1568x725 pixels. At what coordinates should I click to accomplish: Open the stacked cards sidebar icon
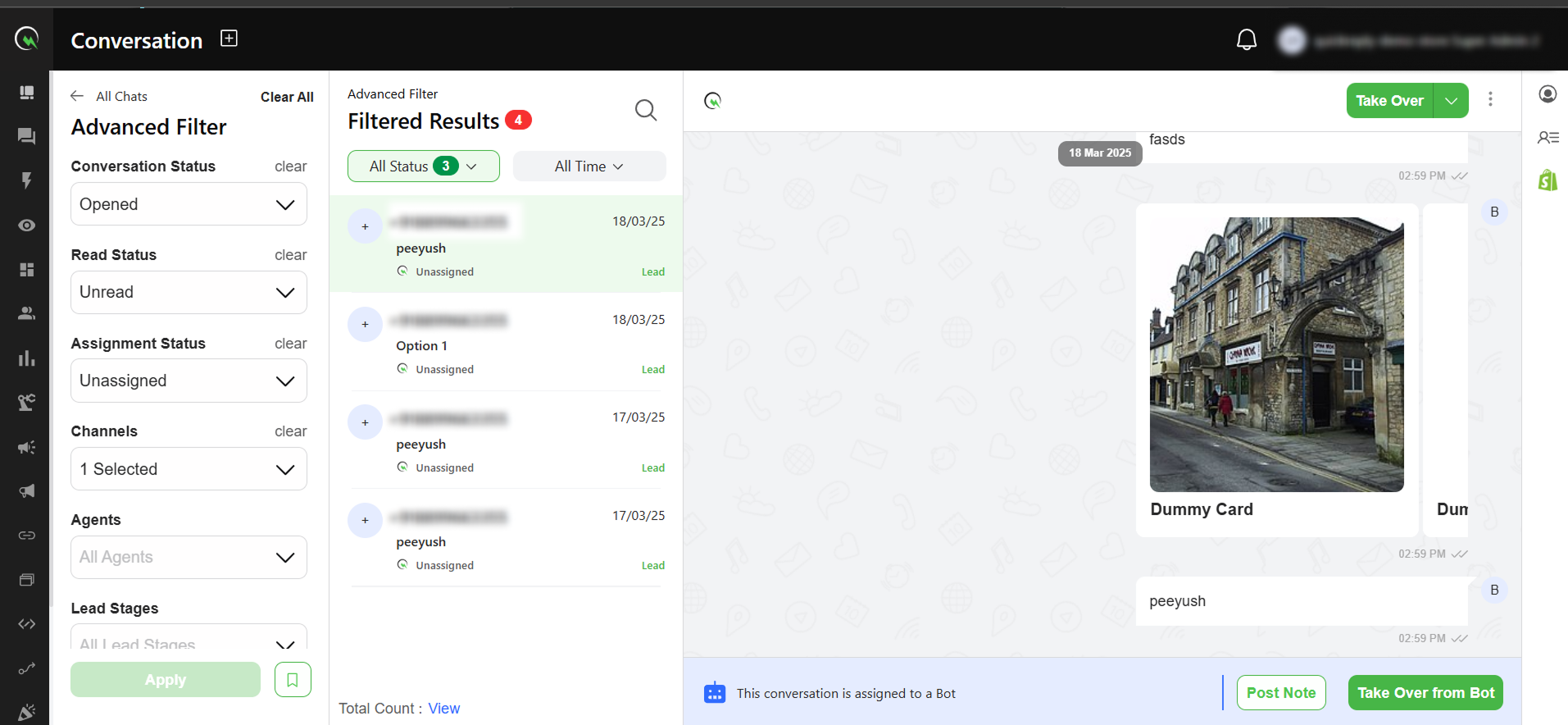coord(27,580)
